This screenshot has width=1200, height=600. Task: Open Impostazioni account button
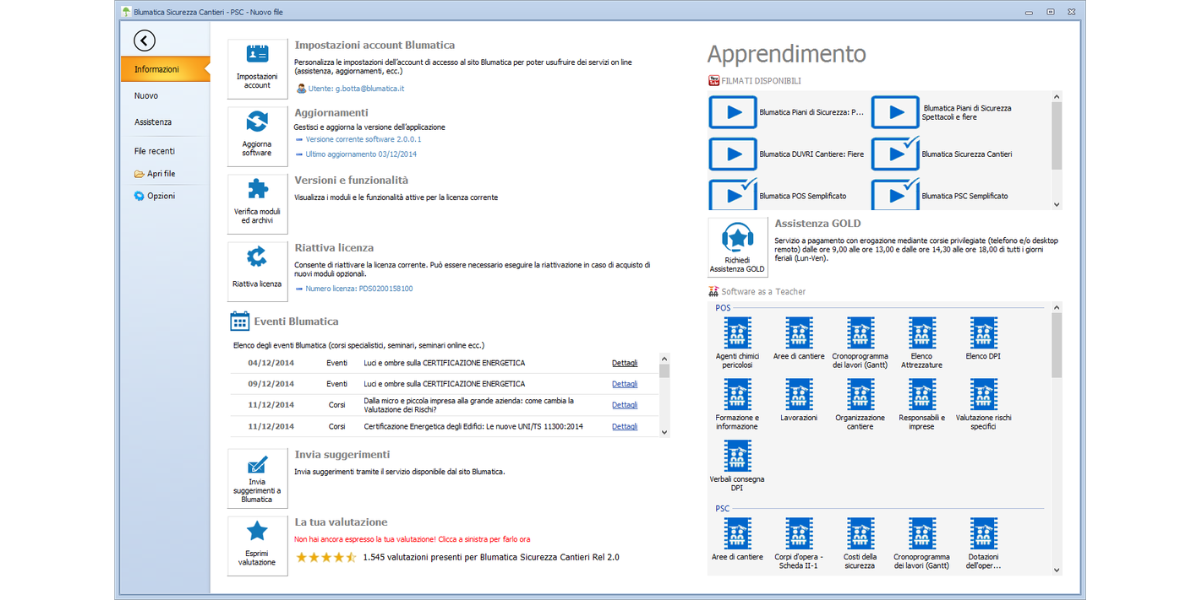(x=257, y=69)
